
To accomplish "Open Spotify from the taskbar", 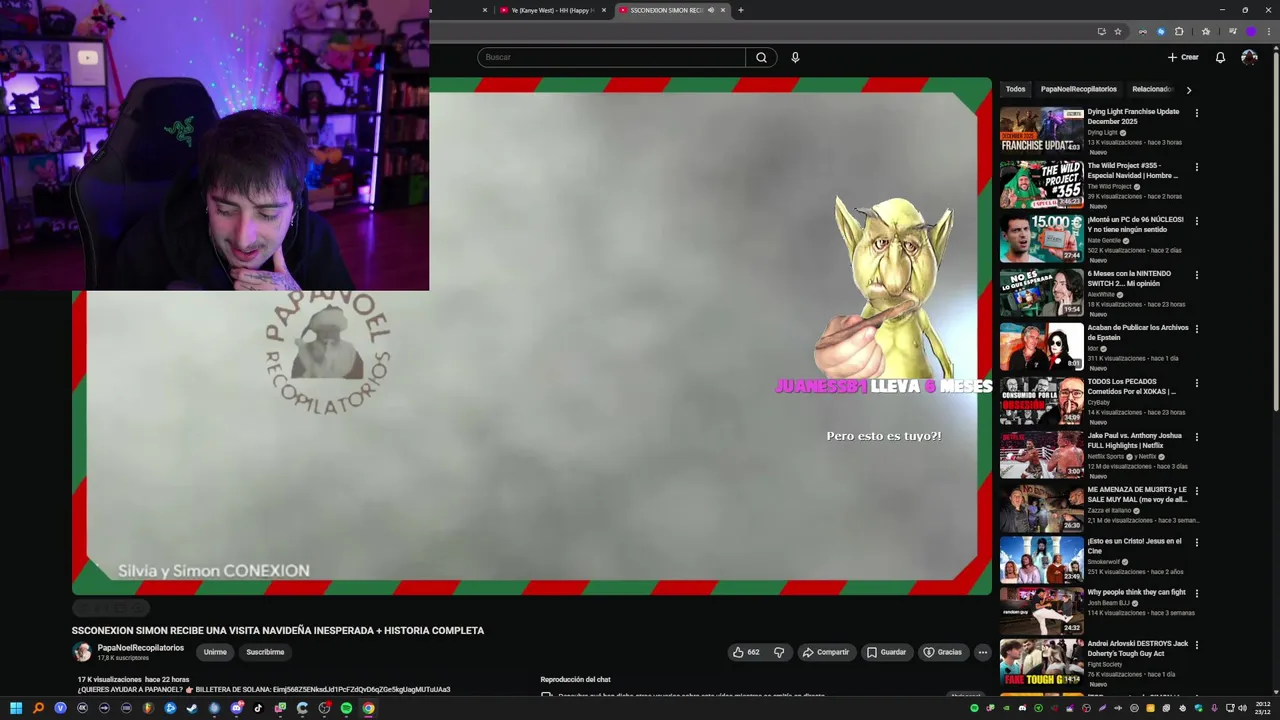I will (x=346, y=708).
